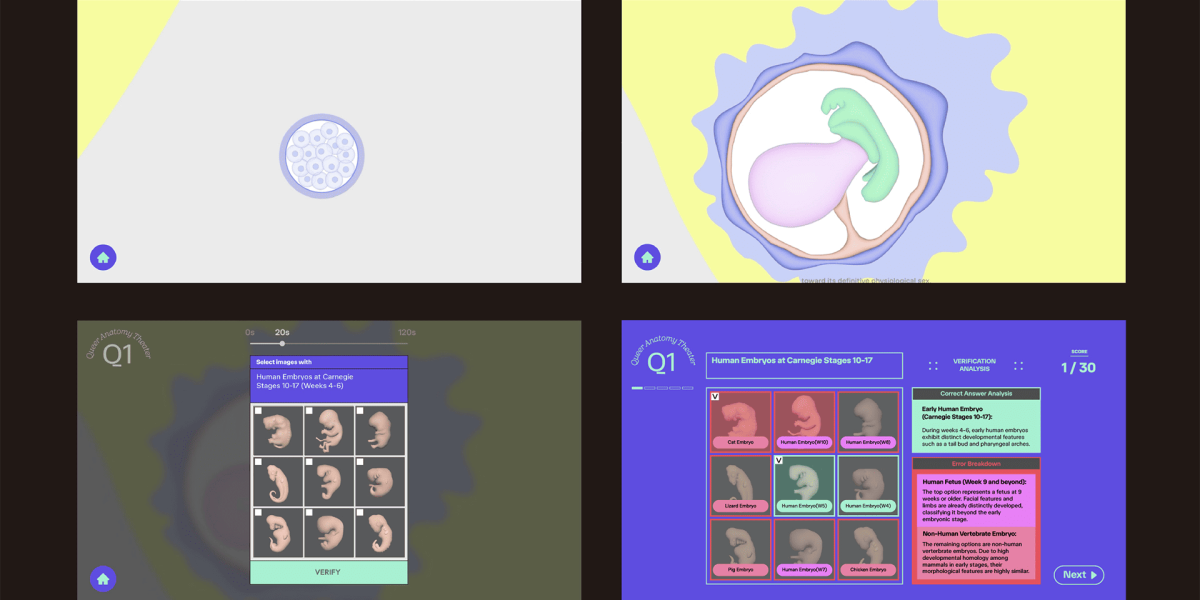Tick the checkbox on the center quiz image
Viewport: 1200px width, 600px height.
(309, 462)
